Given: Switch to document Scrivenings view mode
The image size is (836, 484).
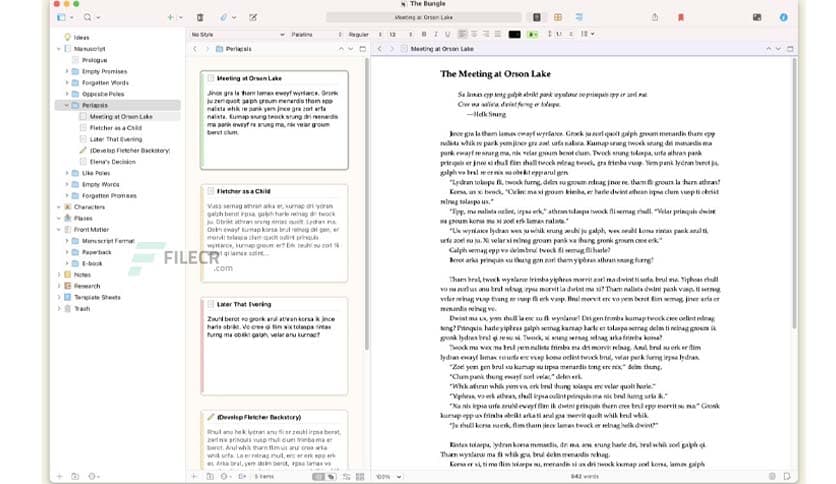Looking at the screenshot, I should pyautogui.click(x=537, y=18).
